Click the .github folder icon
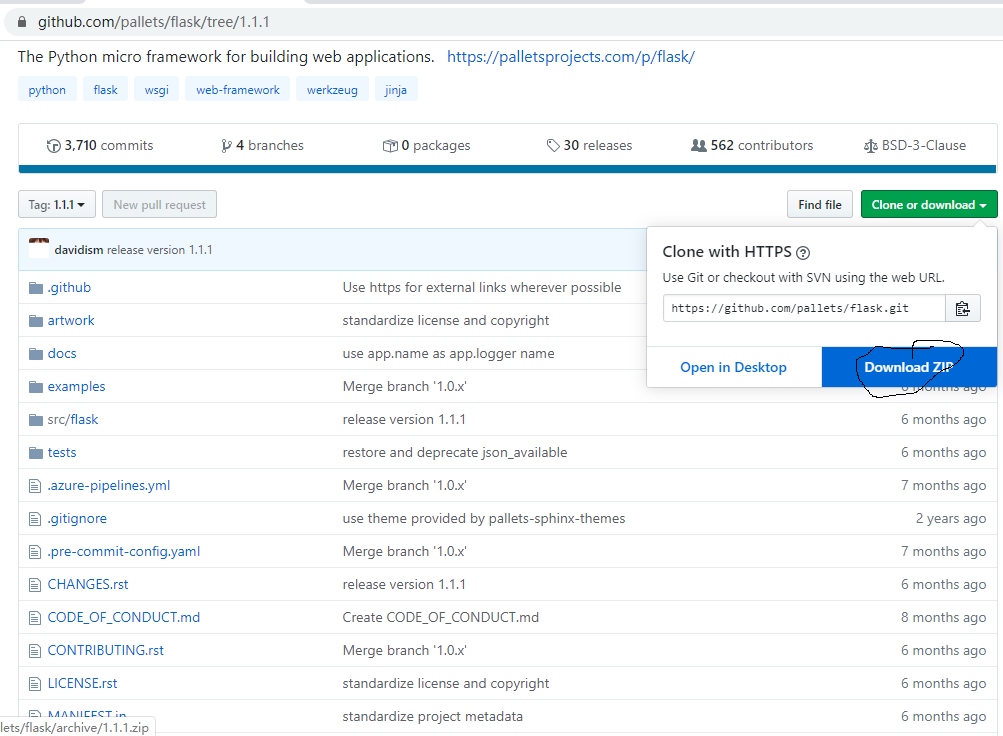Image resolution: width=1003 pixels, height=736 pixels. pyautogui.click(x=36, y=288)
